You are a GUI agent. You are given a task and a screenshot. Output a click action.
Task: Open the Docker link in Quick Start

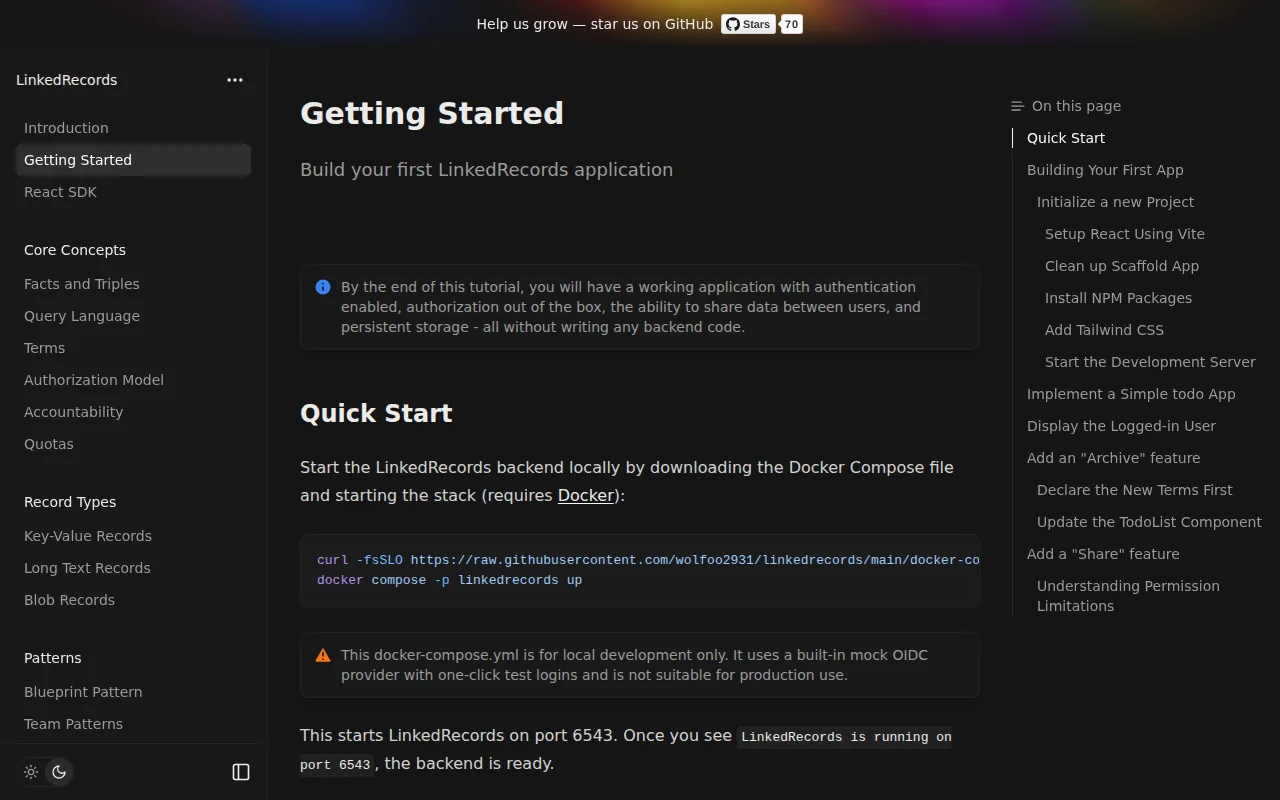point(586,495)
